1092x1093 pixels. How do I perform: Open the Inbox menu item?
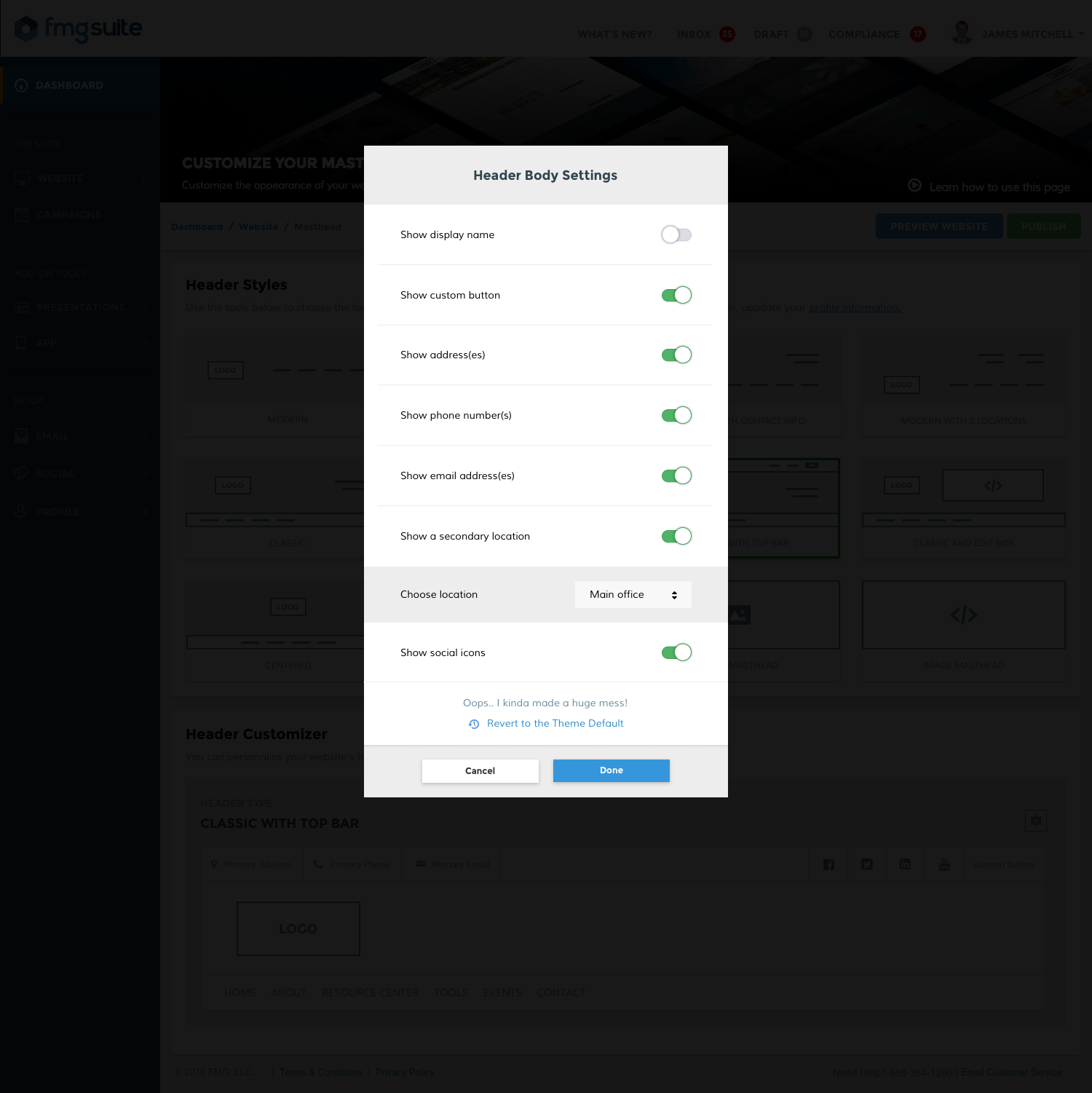click(x=694, y=34)
